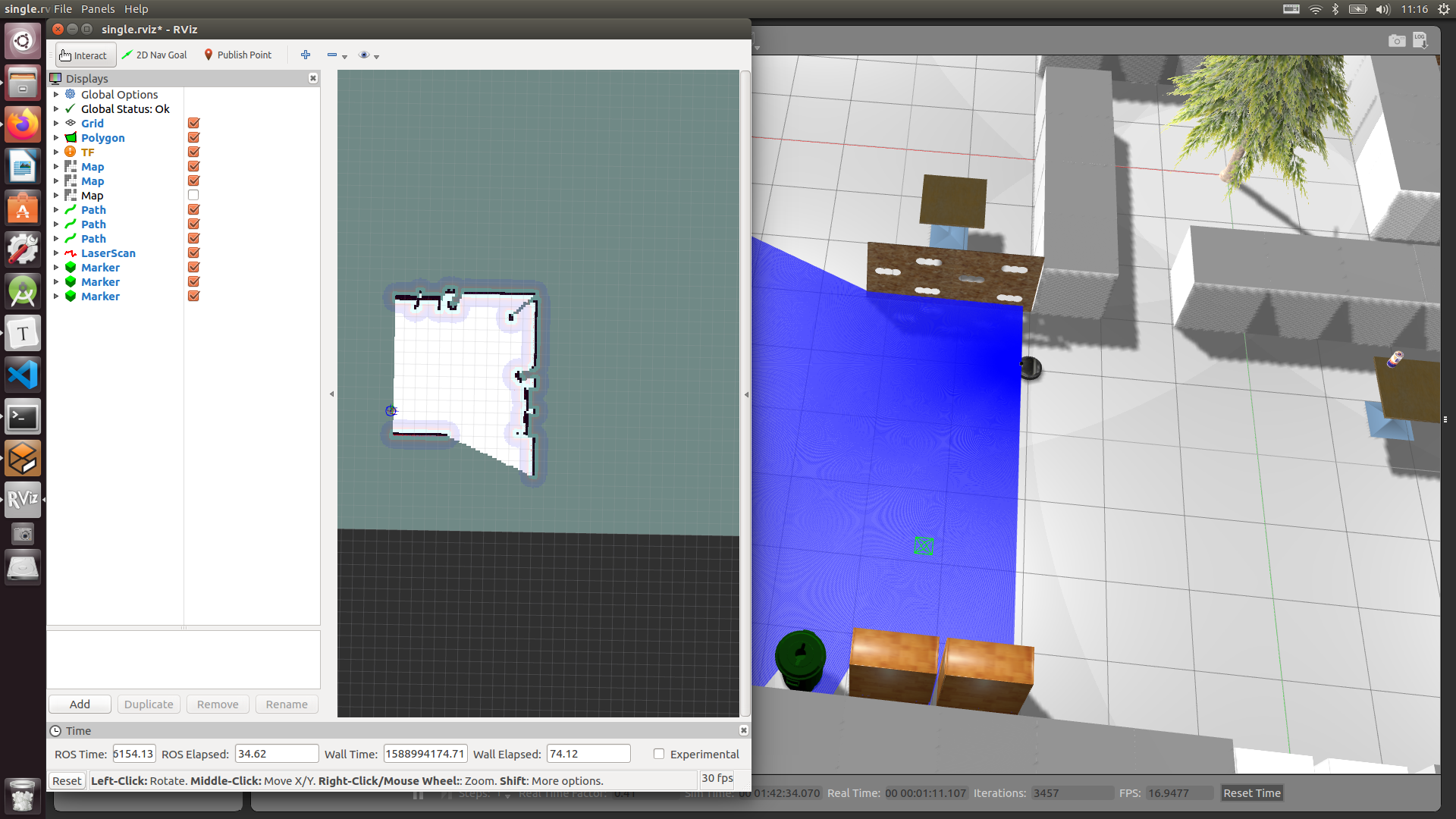Image resolution: width=1456 pixels, height=819 pixels.
Task: Uncheck the Grid display checkbox
Action: tap(193, 124)
